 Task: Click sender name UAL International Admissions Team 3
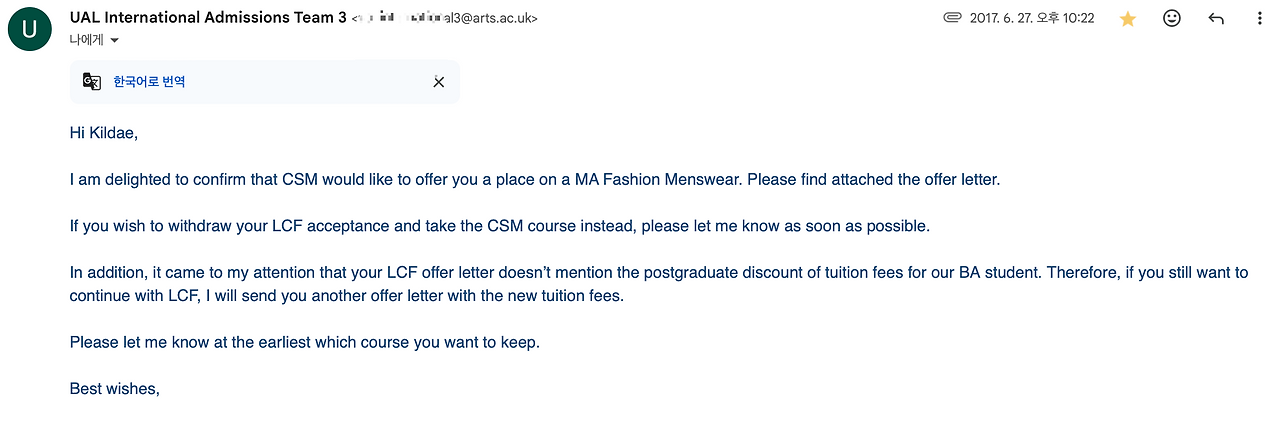[209, 18]
